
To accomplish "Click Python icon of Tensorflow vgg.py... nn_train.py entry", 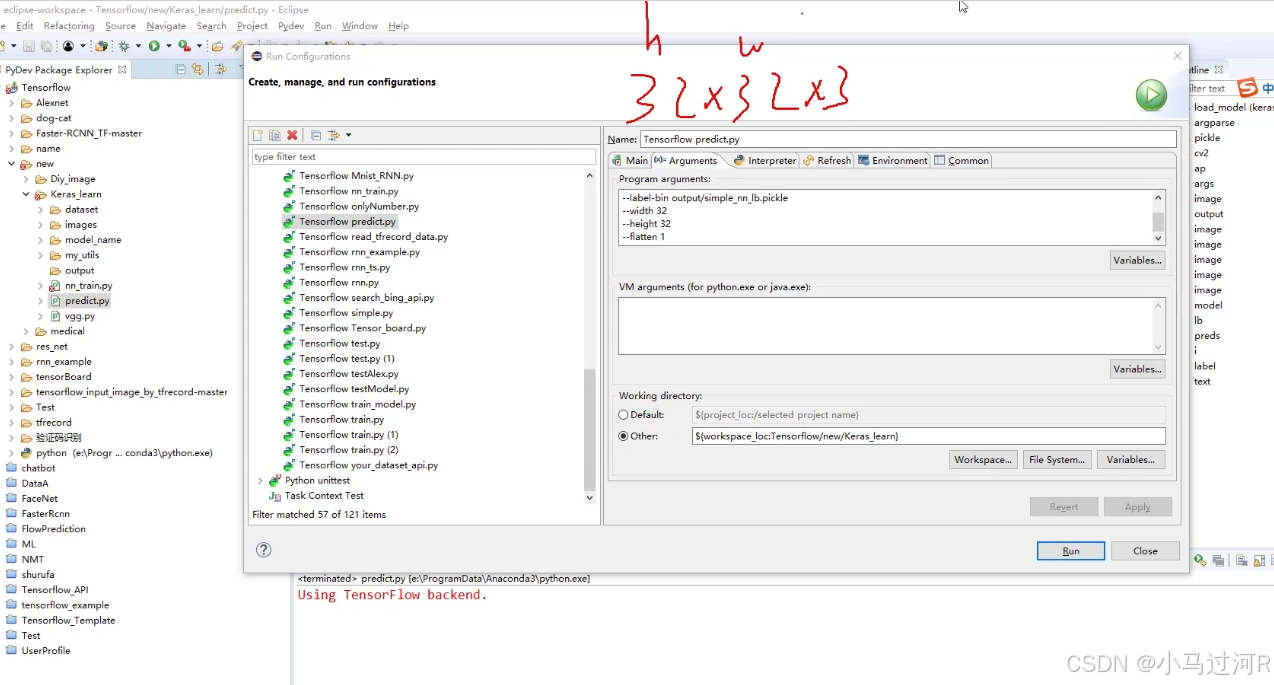I will click(x=289, y=191).
